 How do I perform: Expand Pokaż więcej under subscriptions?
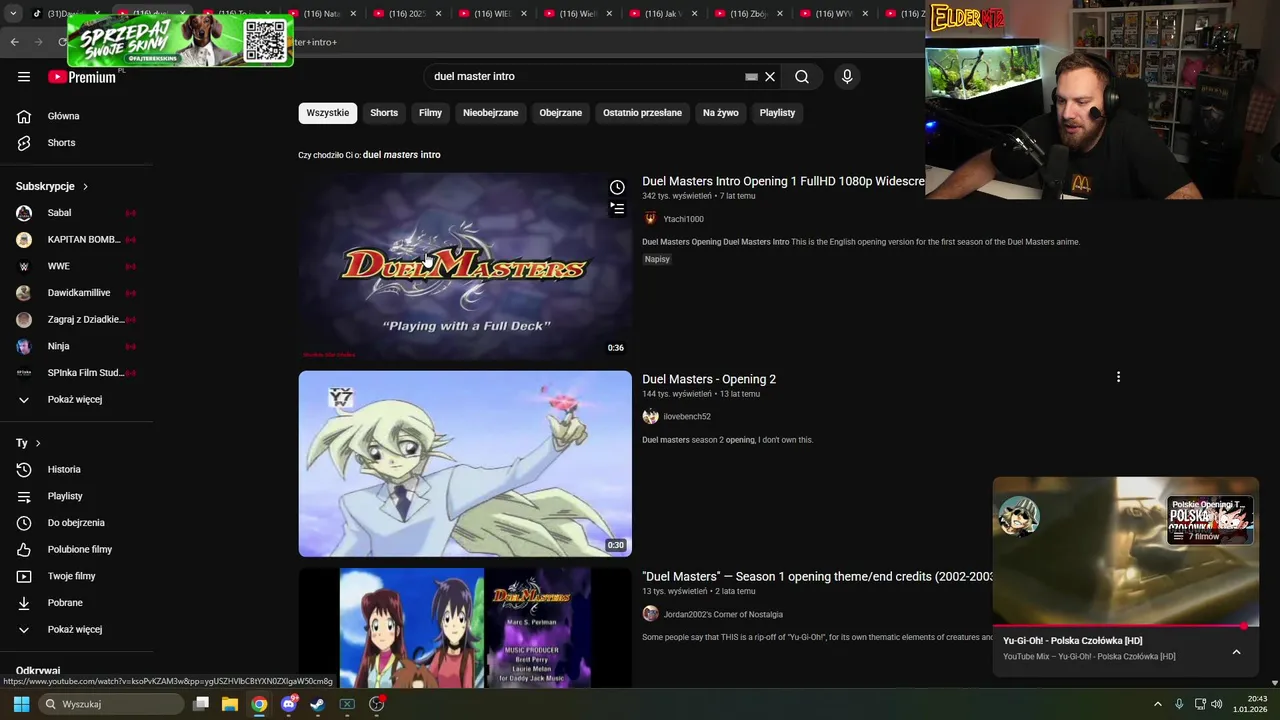point(76,399)
